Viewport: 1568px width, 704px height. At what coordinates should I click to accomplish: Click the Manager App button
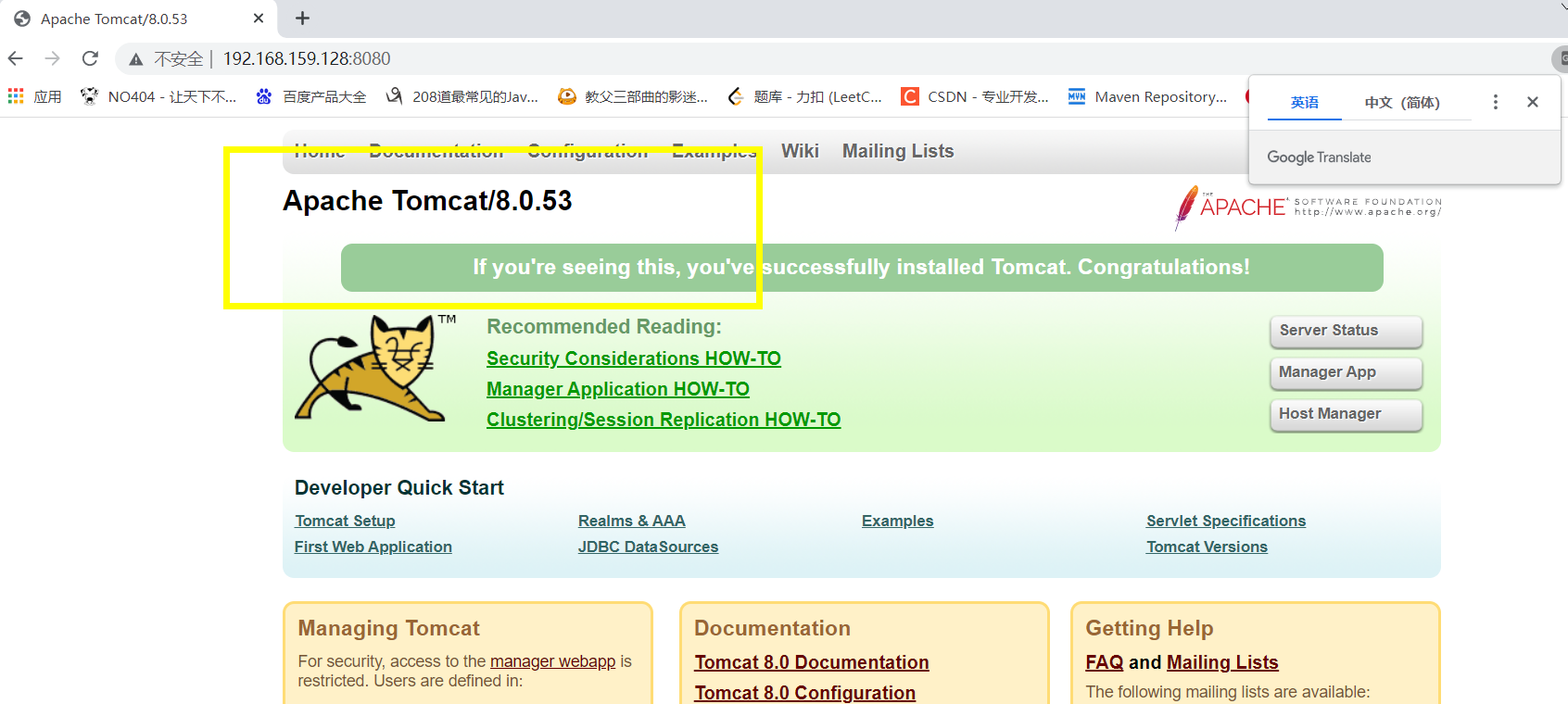coord(1346,372)
